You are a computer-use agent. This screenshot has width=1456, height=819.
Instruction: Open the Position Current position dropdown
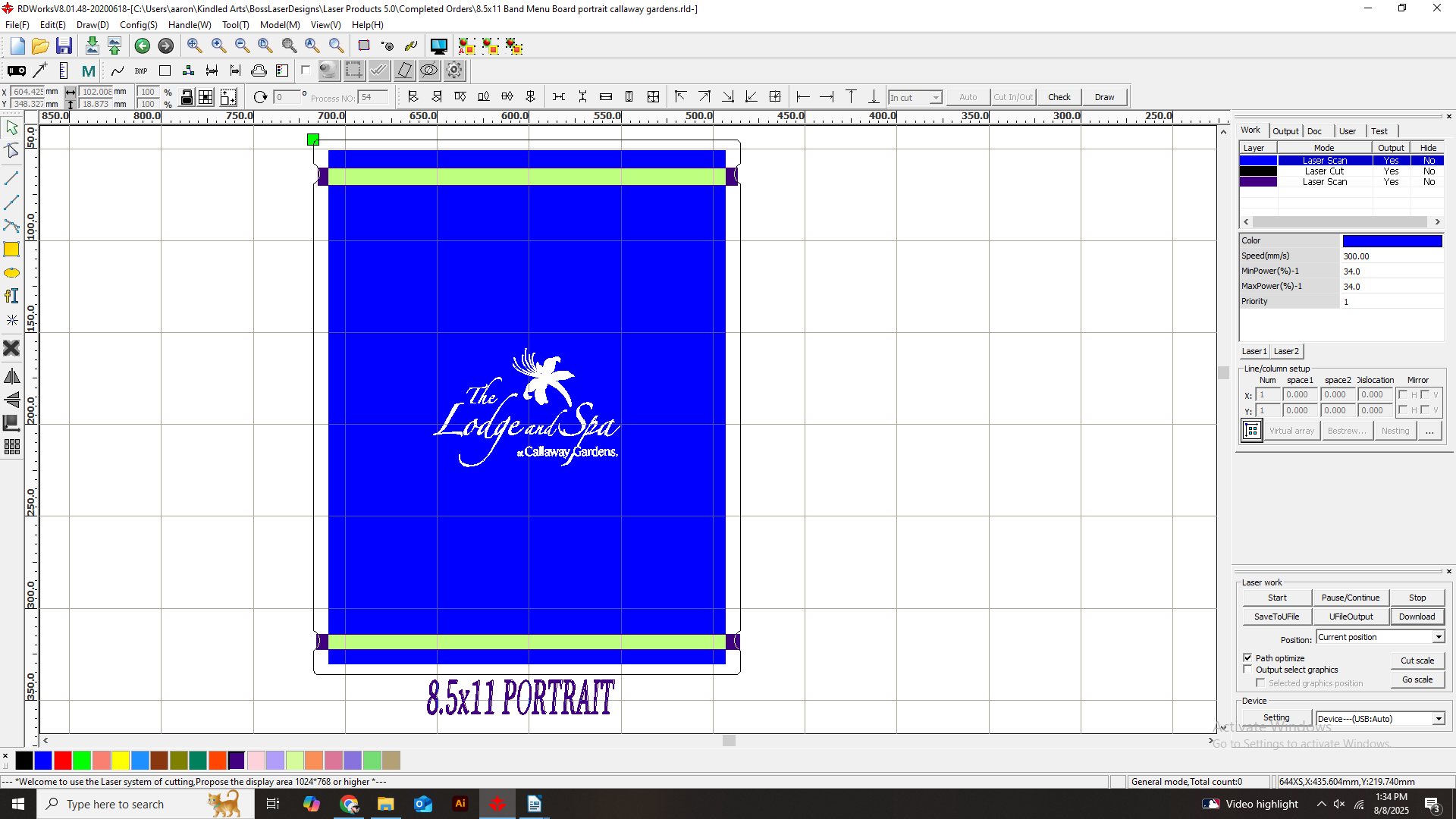coord(1380,637)
